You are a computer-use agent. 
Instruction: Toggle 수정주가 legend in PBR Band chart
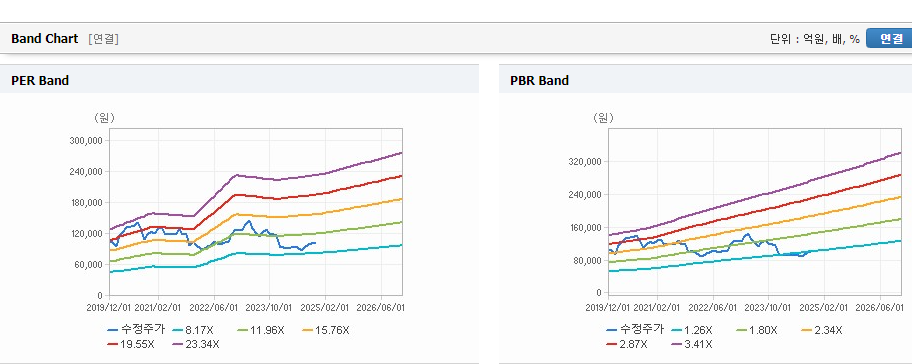click(635, 330)
